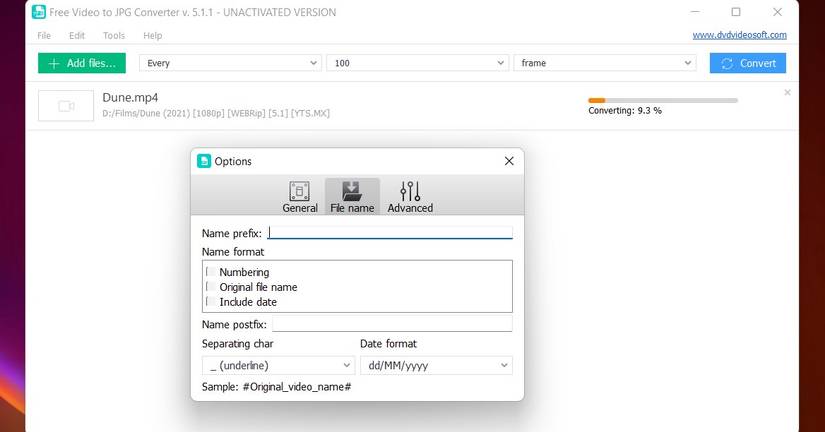Click the app icon in the title bar
The width and height of the screenshot is (825, 432).
point(39,12)
